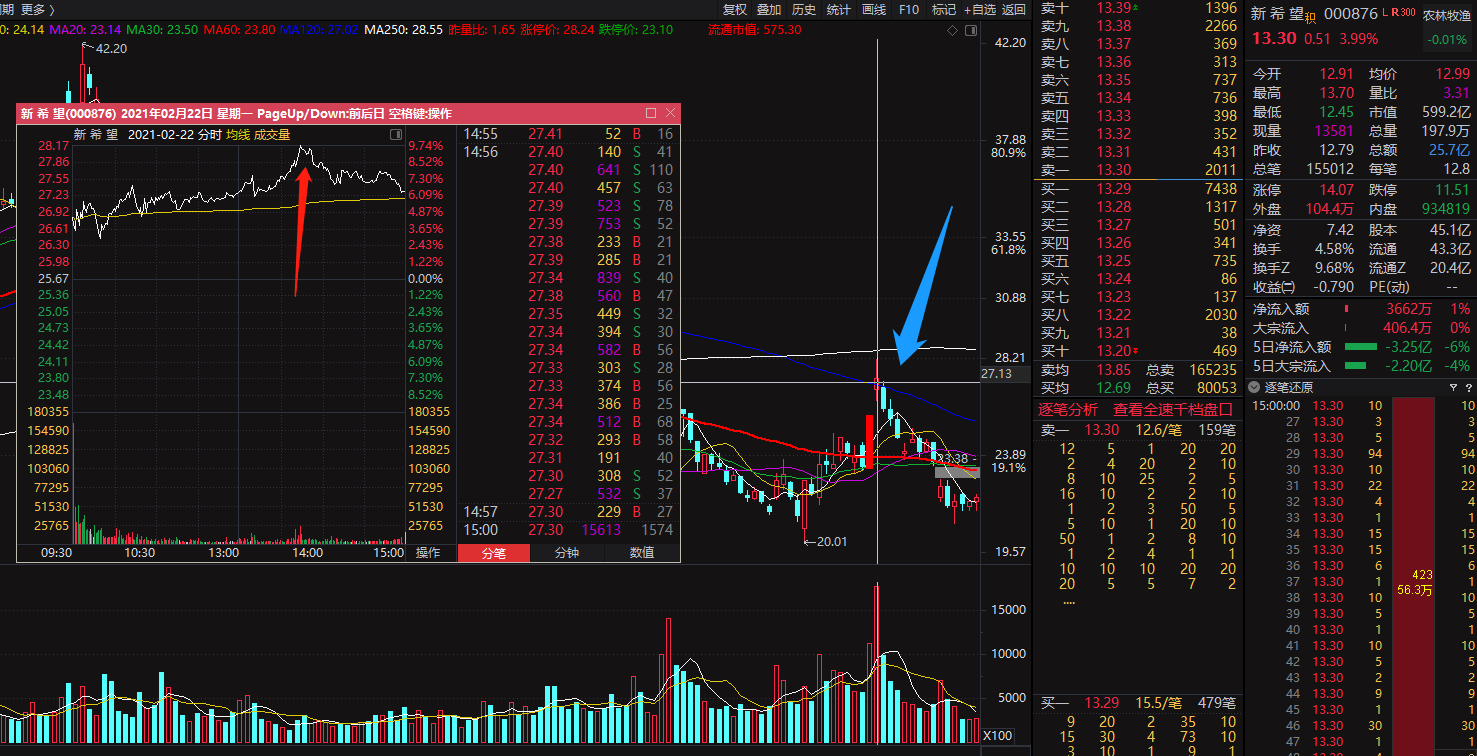Click the 净流入额 3662万 row
1477x756 pixels.
click(x=1362, y=309)
